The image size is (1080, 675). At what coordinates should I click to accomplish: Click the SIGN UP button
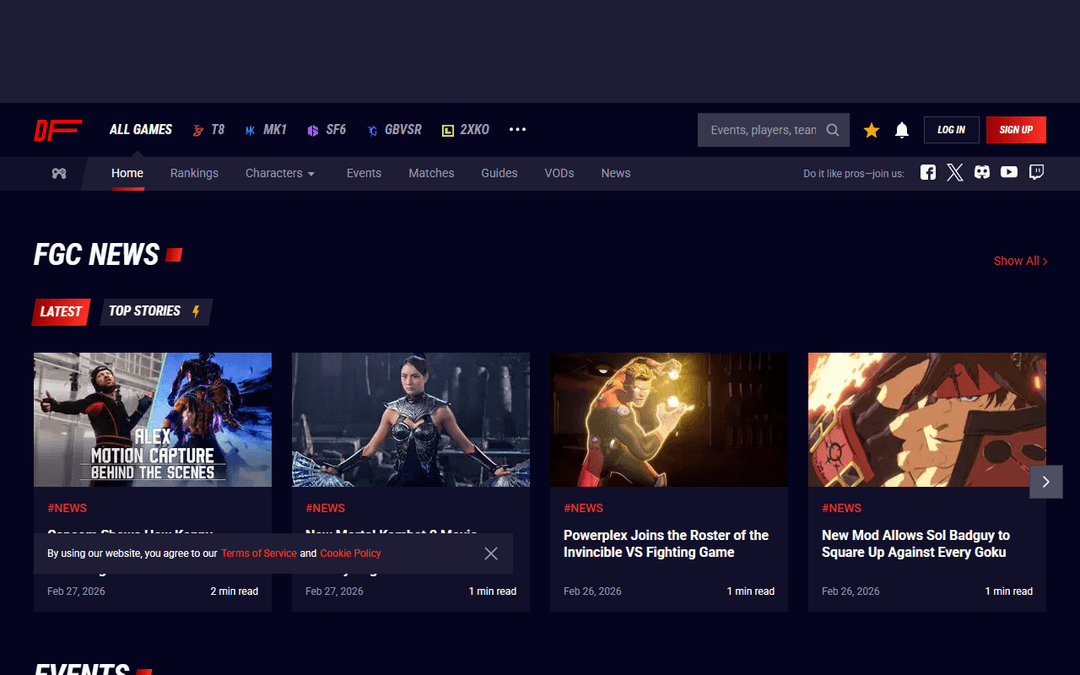pyautogui.click(x=1016, y=129)
